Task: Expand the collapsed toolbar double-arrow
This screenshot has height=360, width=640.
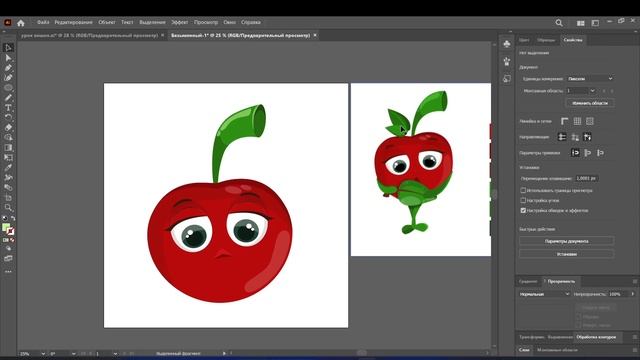Action: (x=4, y=31)
